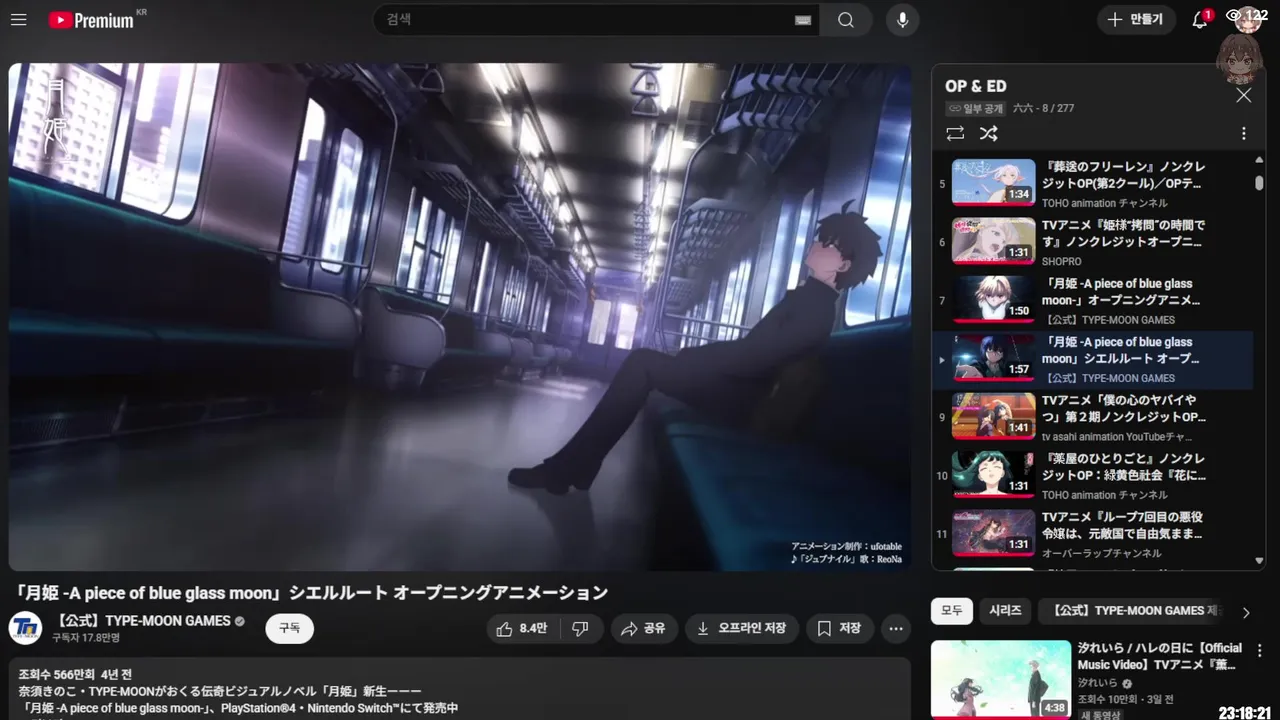This screenshot has width=1280, height=720.
Task: Play playlist item 5 Frieren OP thumbnail
Action: 993,182
